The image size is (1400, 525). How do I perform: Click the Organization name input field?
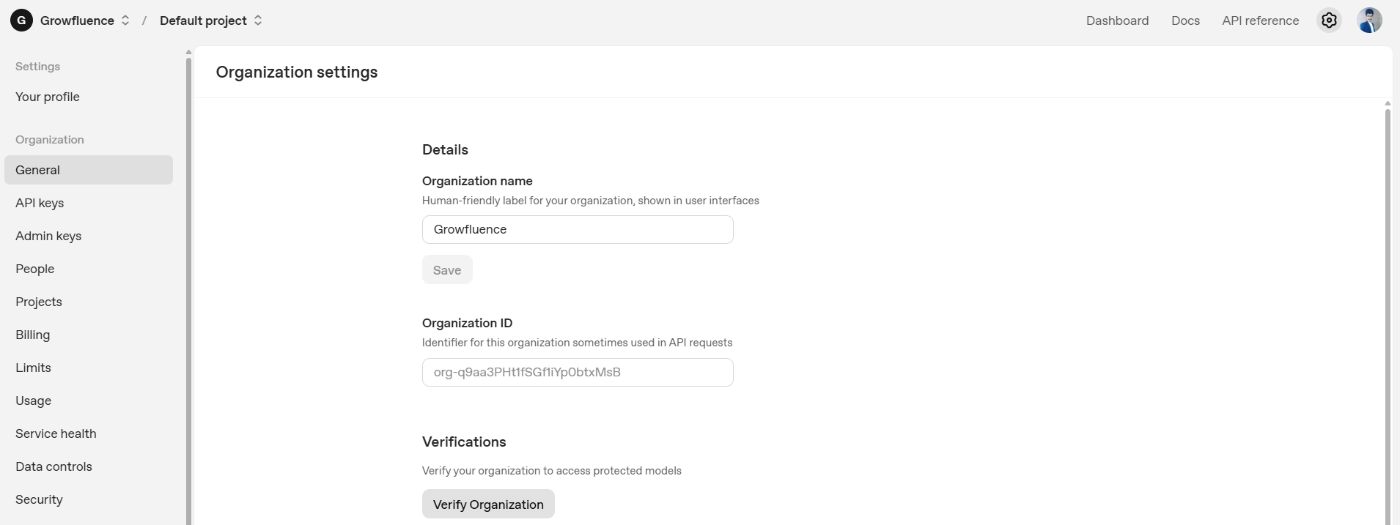coord(577,230)
